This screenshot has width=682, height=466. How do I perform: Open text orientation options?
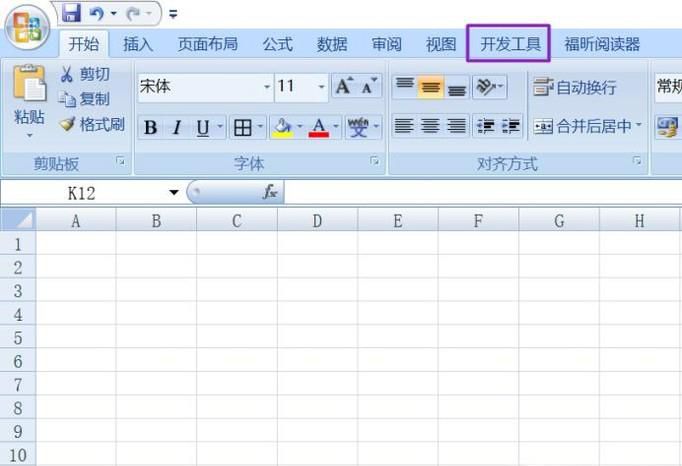tap(490, 87)
